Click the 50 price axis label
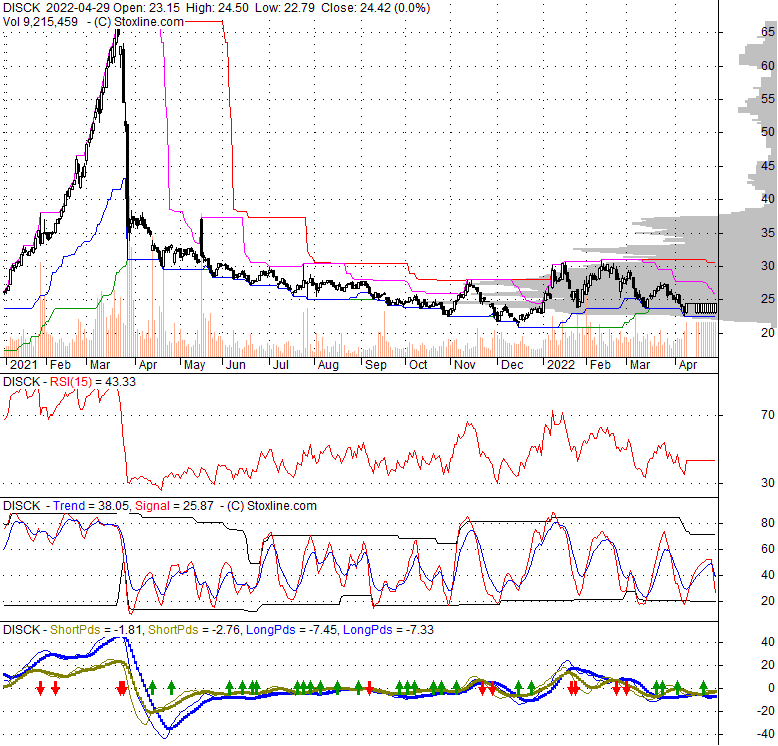Viewport: 778px width, 746px height. [x=768, y=132]
